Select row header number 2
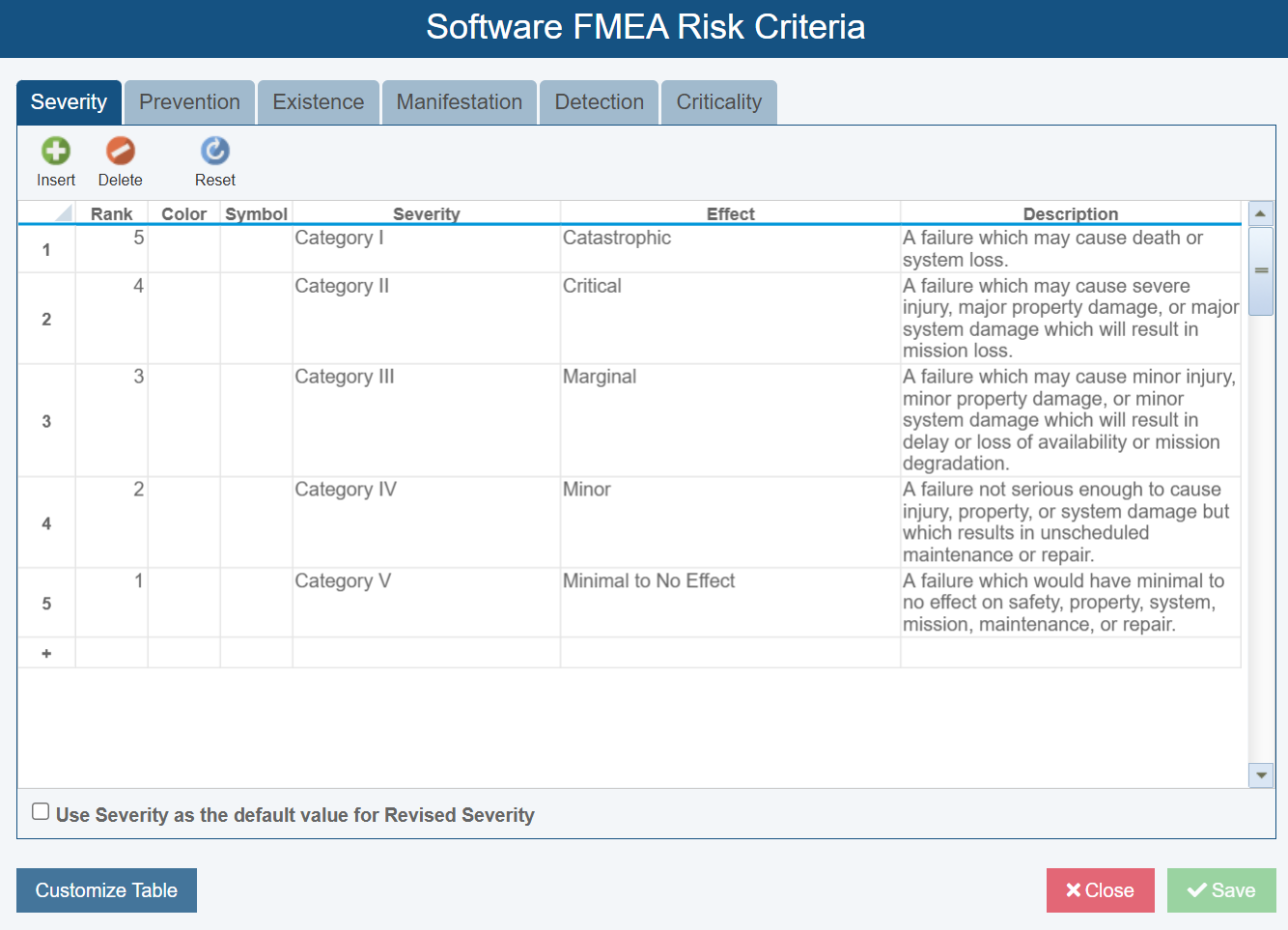Viewport: 1288px width, 930px height. [46, 319]
